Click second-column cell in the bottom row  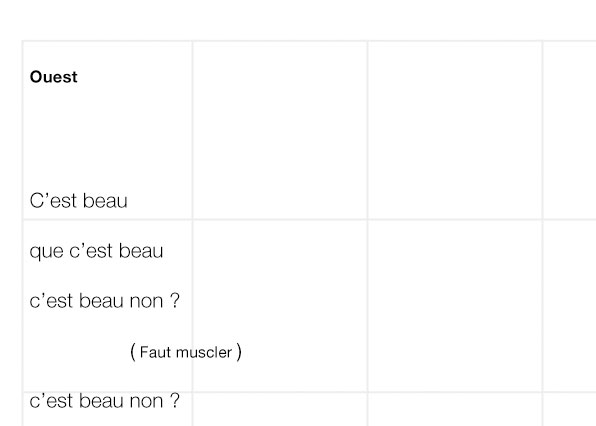pos(280,409)
